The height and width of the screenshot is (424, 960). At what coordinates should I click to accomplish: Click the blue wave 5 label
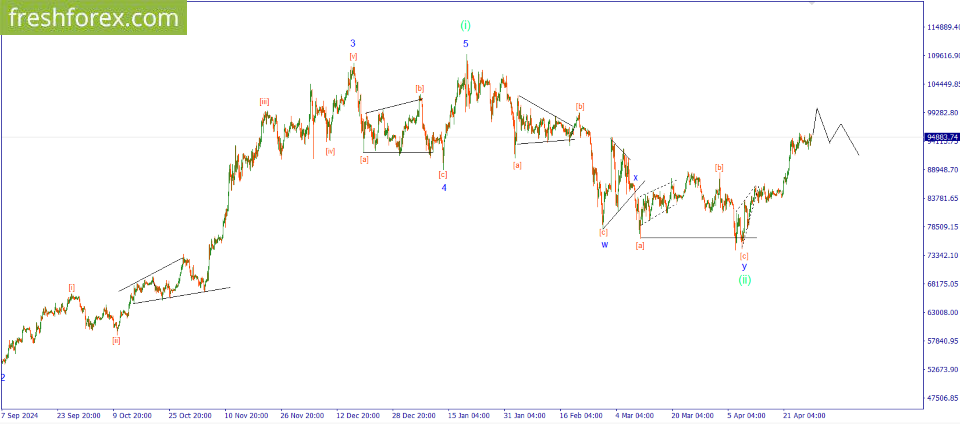tap(465, 44)
